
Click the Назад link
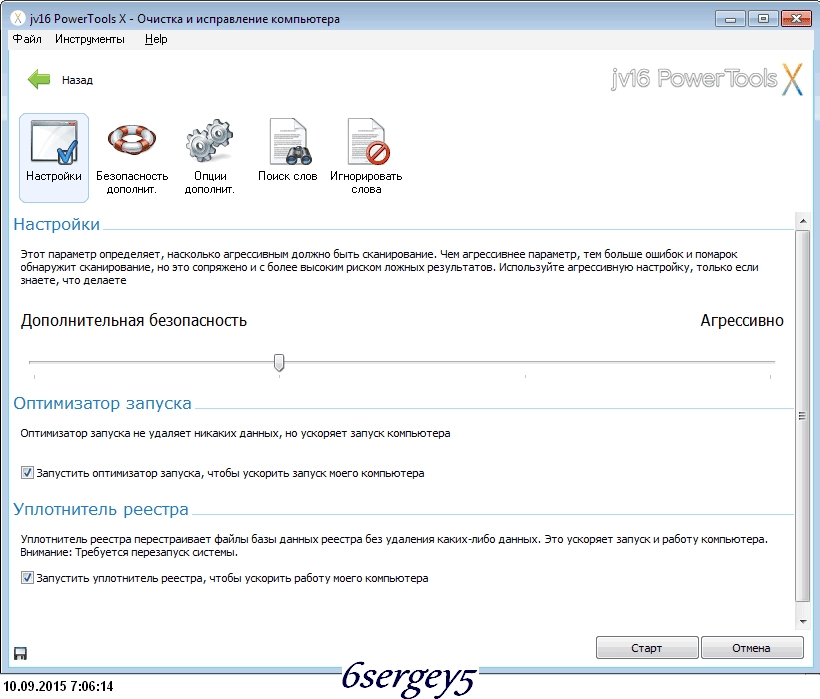[77, 80]
